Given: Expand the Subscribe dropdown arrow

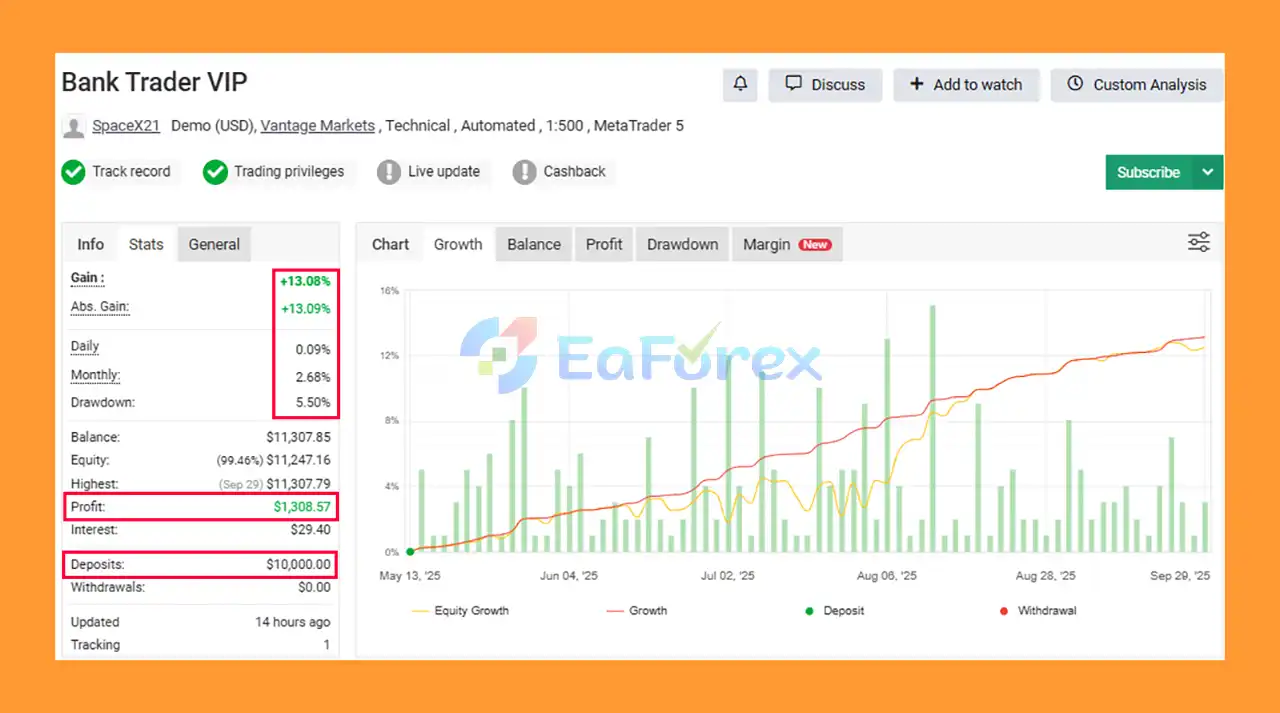Looking at the screenshot, I should pyautogui.click(x=1208, y=172).
